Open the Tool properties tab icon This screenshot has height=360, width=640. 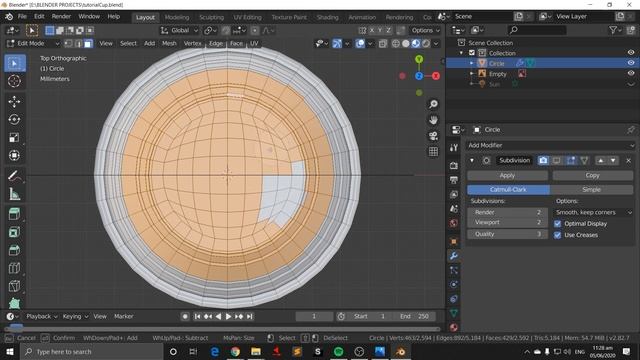point(453,148)
